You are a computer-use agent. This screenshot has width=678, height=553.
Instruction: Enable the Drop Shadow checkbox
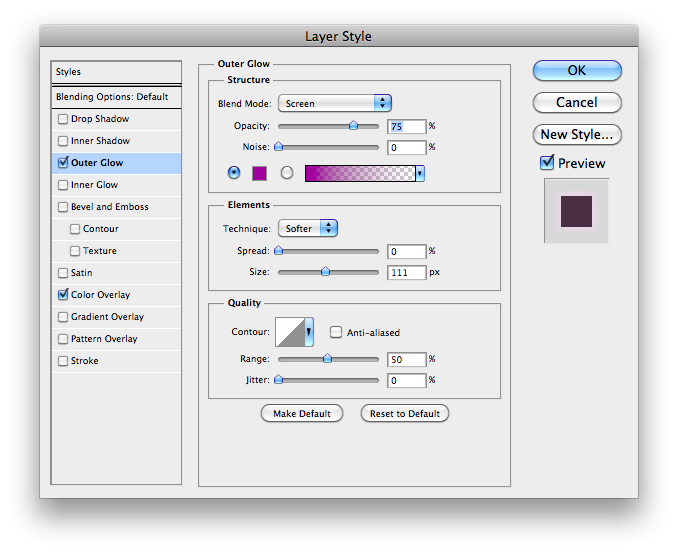pos(63,119)
